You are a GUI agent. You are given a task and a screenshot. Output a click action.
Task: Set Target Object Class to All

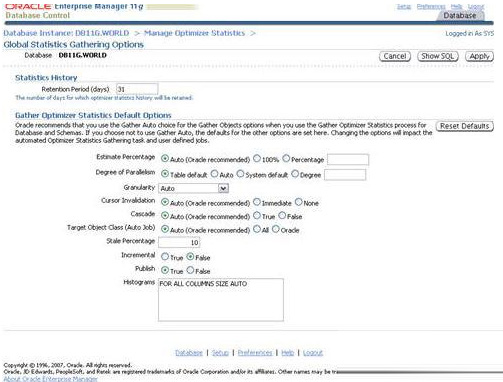tap(257, 229)
